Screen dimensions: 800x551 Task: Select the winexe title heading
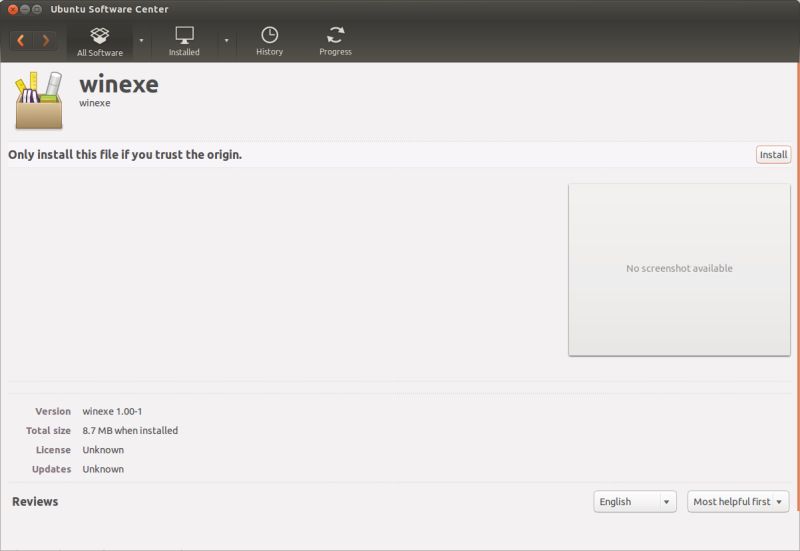coord(119,84)
